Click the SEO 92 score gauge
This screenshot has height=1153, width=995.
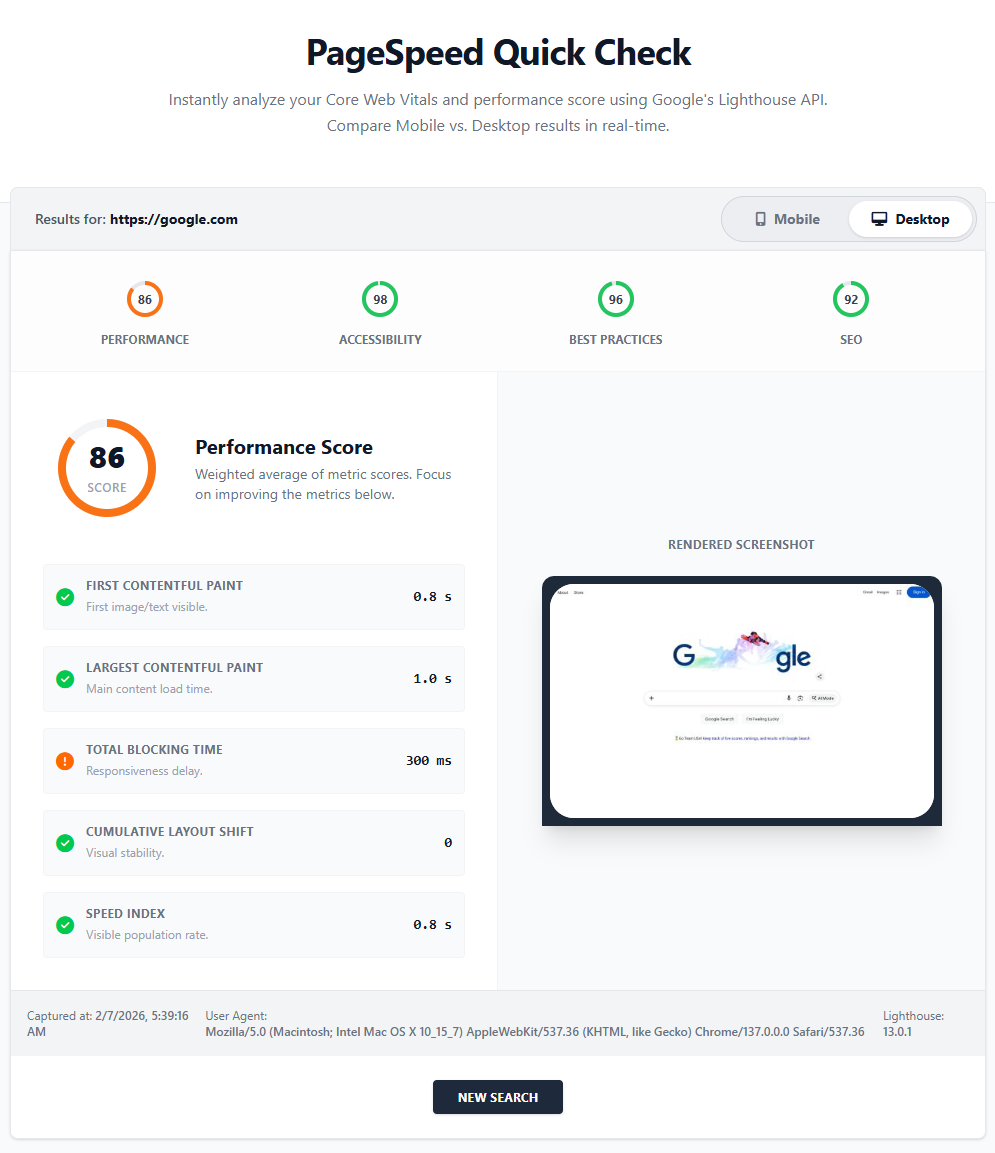[x=851, y=299]
